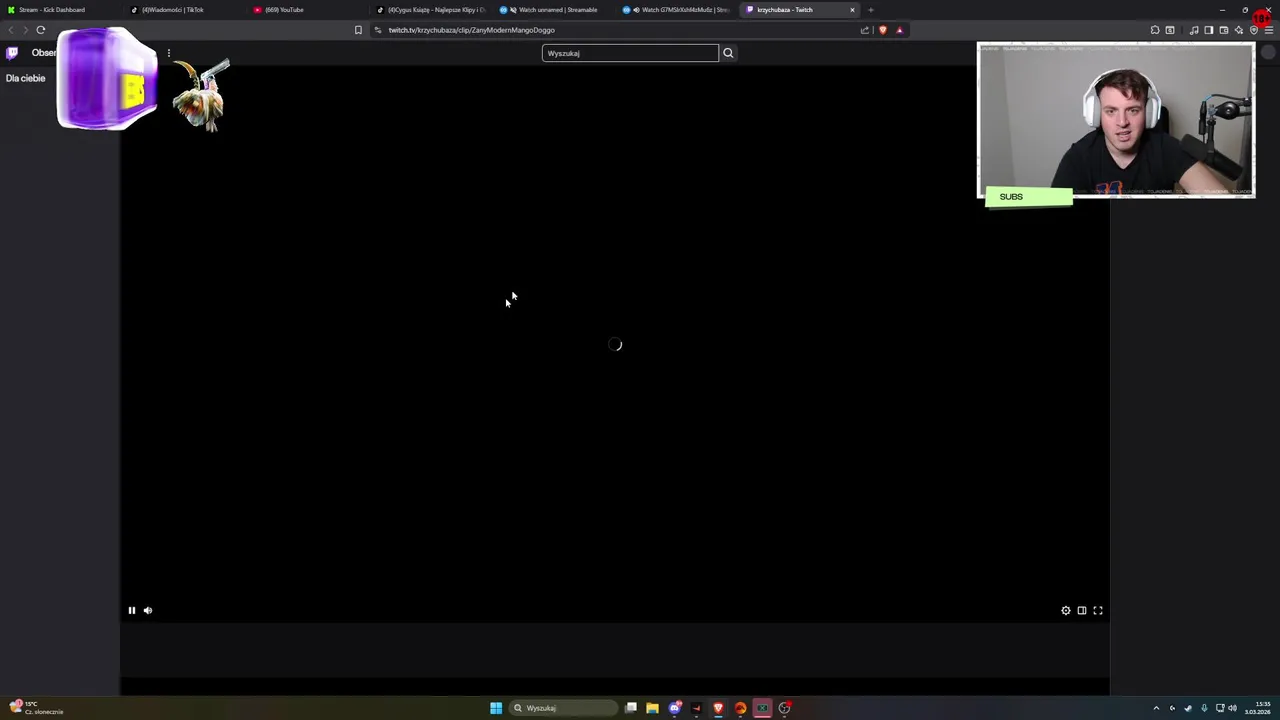The width and height of the screenshot is (1280, 720).
Task: Open the share page icon in address bar
Action: point(865,30)
